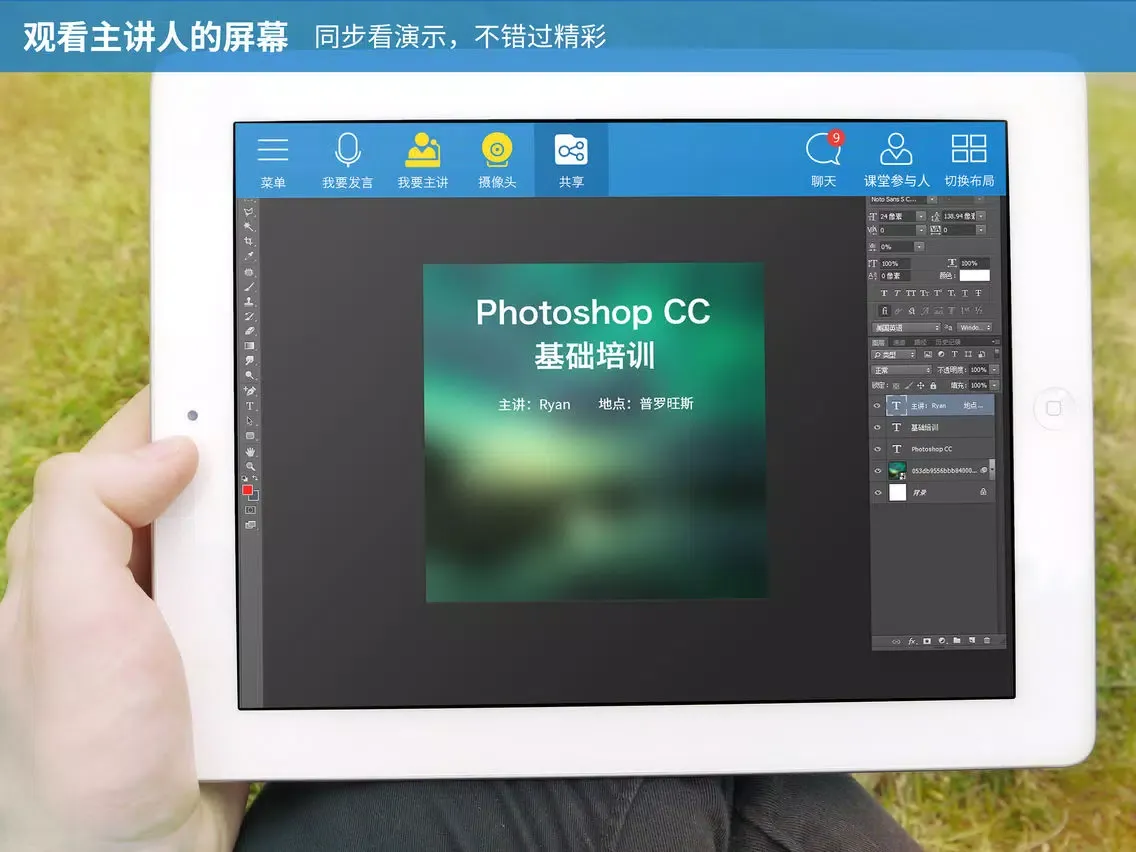Viewport: 1136px width, 852px height.
Task: Add a layer mask from Layers footer
Action: point(927,641)
